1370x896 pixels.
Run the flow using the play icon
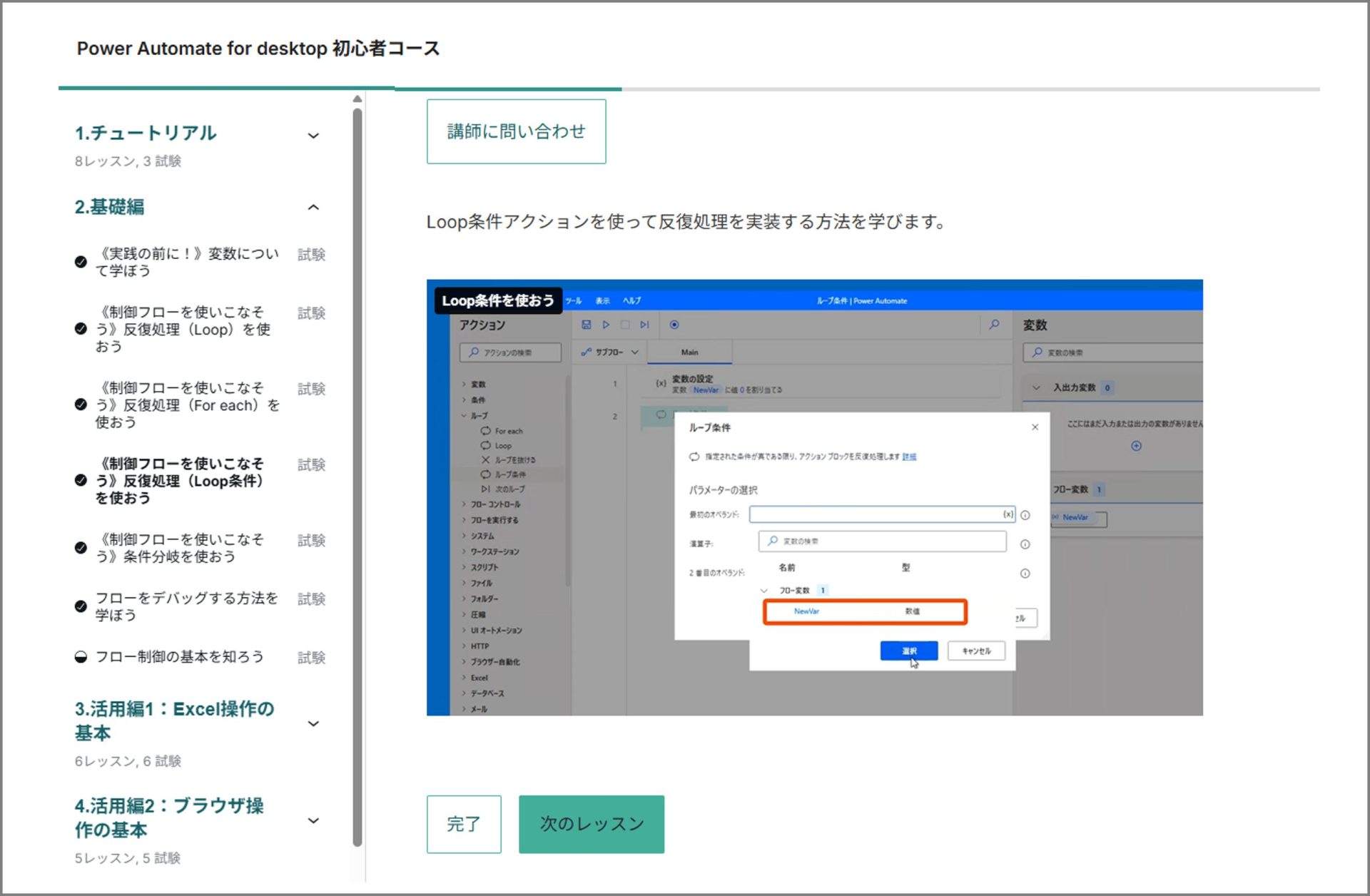click(x=607, y=325)
